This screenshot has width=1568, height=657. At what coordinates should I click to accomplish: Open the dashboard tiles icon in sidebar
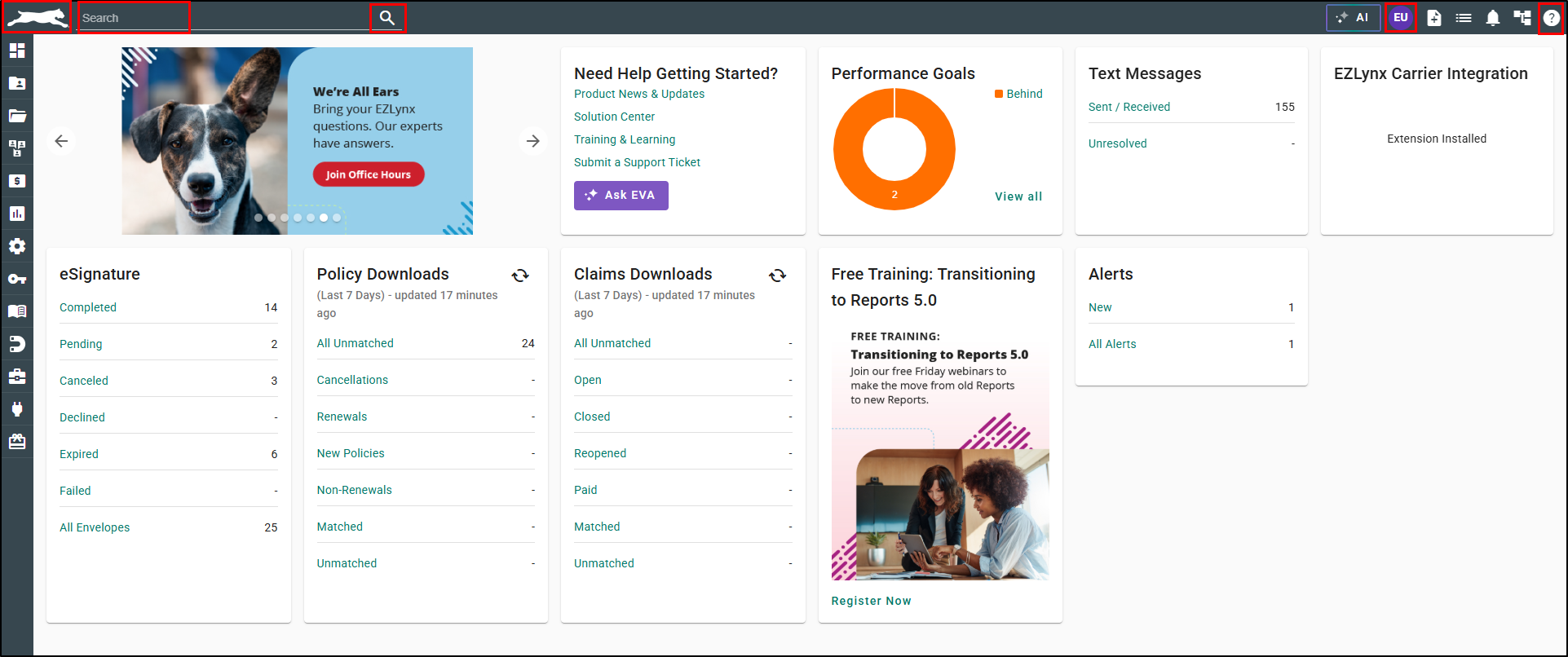(x=17, y=51)
